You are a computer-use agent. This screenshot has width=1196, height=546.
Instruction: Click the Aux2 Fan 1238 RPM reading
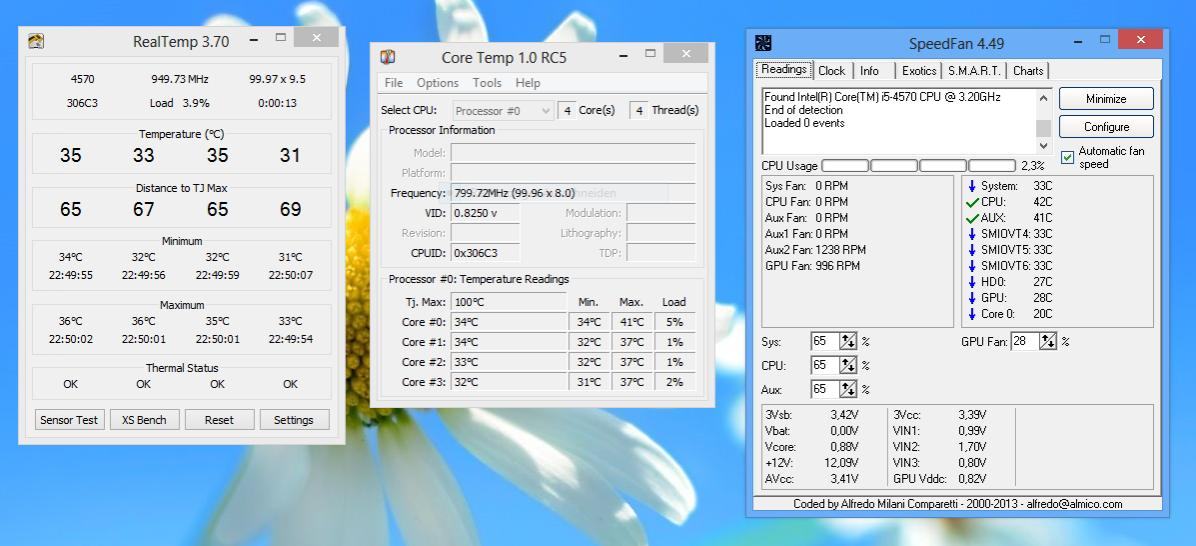coord(815,250)
